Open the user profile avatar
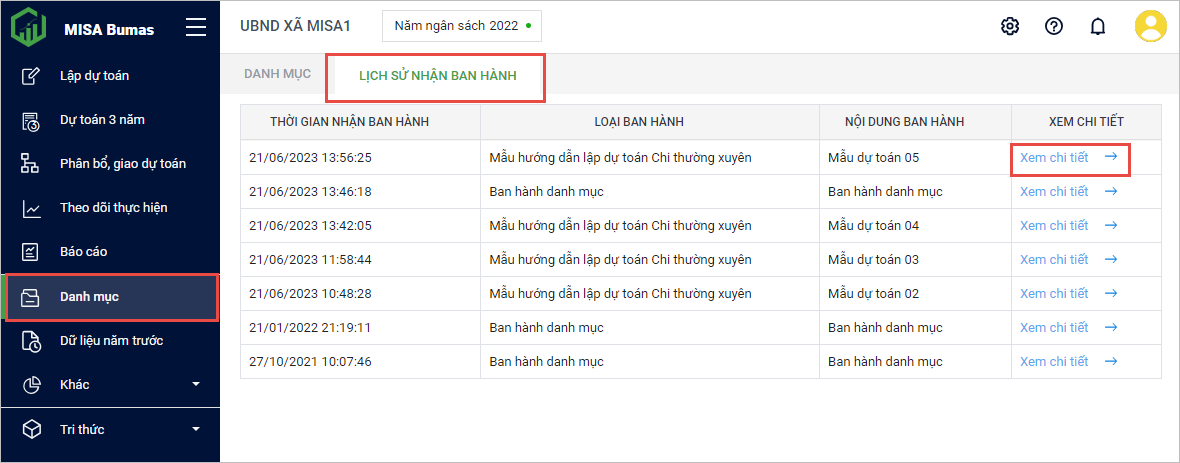This screenshot has width=1180, height=463. click(x=1150, y=26)
